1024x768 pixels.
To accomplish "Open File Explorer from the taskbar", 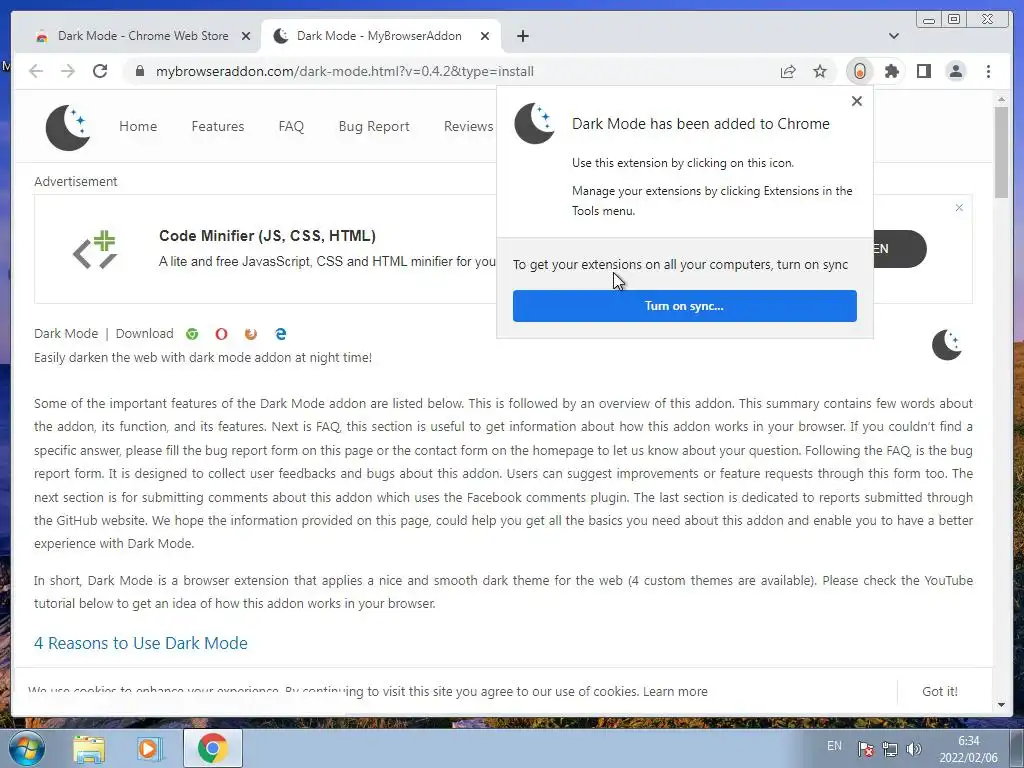I will click(89, 749).
